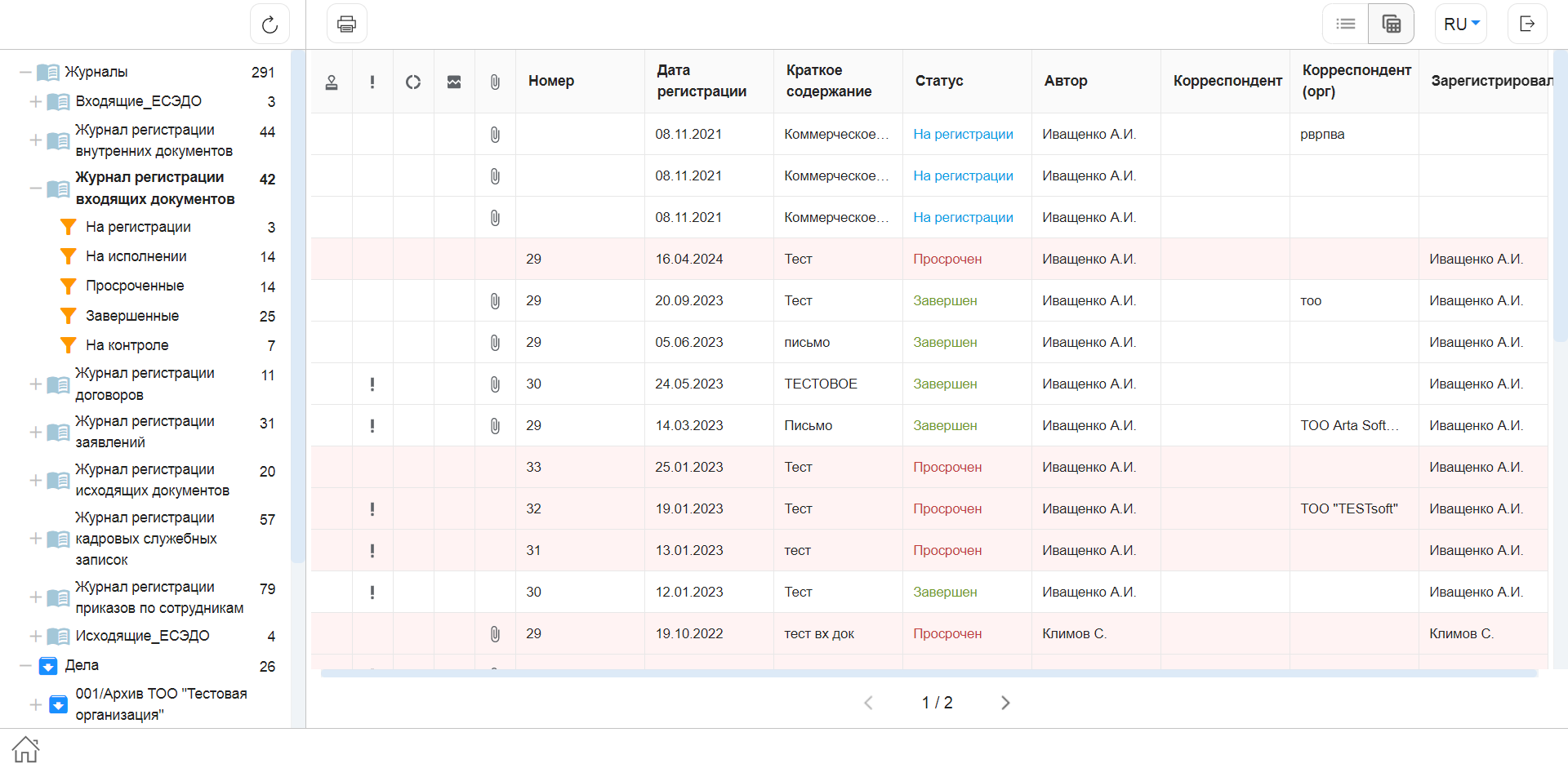Click the paperclip in the 14.03.2023 row
Viewport: 1568px width, 768px height.
[x=495, y=426]
